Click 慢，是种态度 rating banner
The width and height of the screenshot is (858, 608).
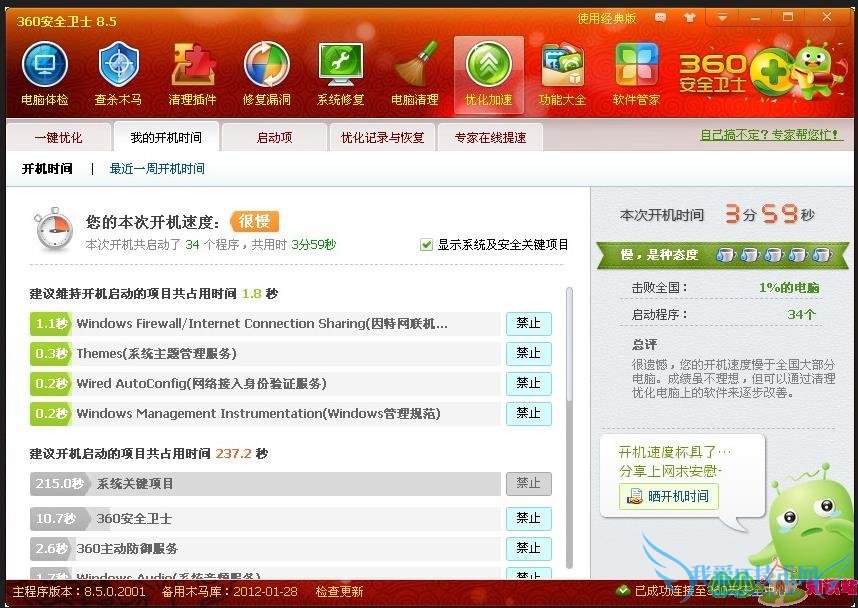tap(722, 254)
